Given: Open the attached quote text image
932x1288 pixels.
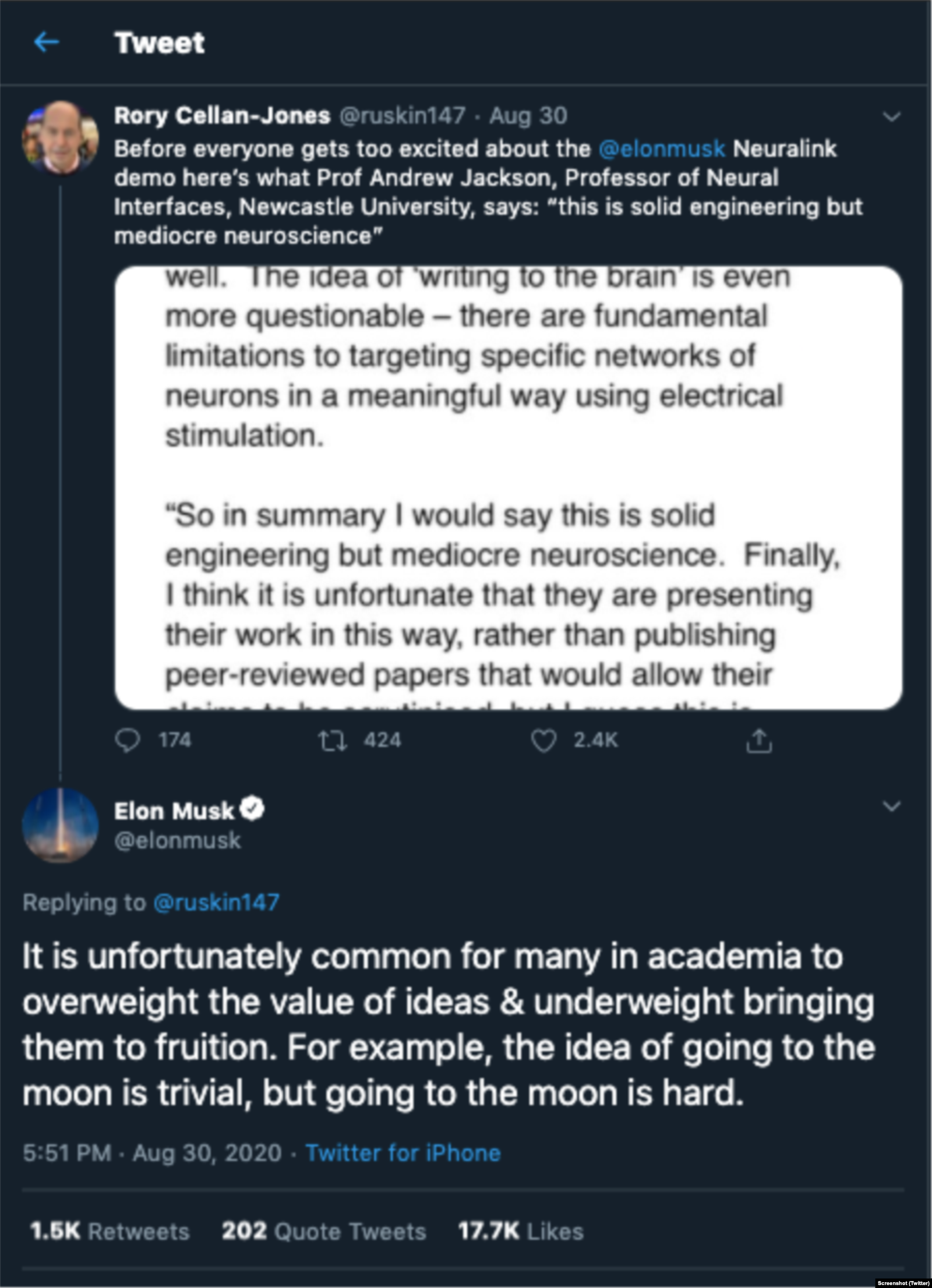Looking at the screenshot, I should [509, 488].
